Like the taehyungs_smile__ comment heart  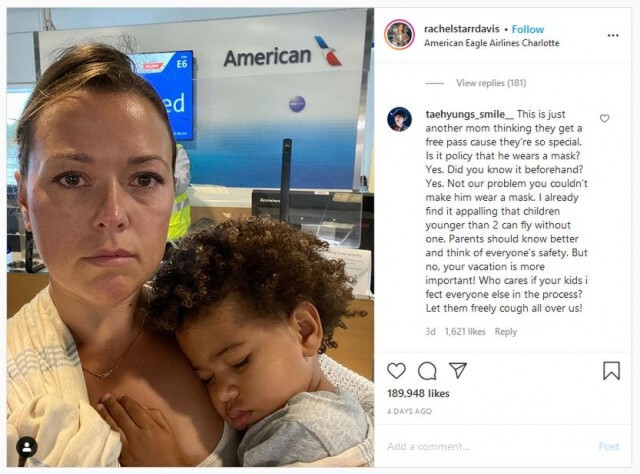(604, 118)
